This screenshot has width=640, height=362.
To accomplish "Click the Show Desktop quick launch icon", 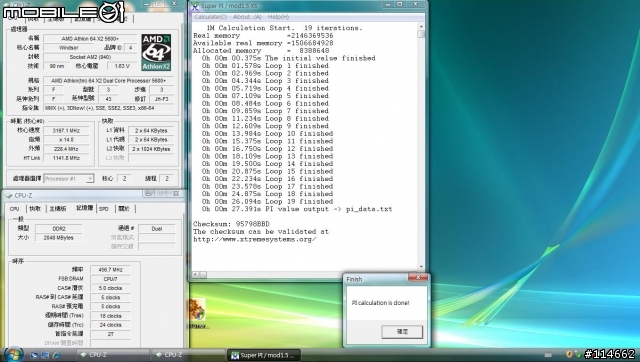I will point(34,355).
